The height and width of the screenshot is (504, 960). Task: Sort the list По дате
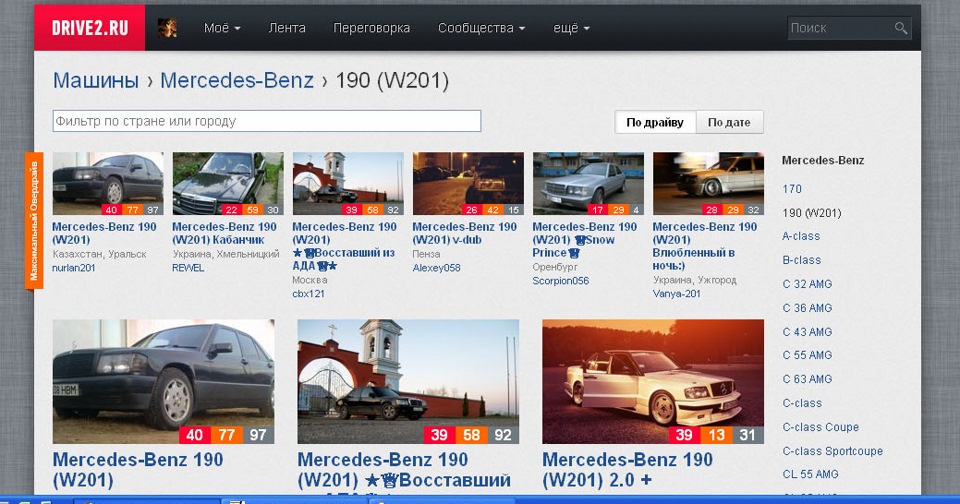click(x=729, y=122)
